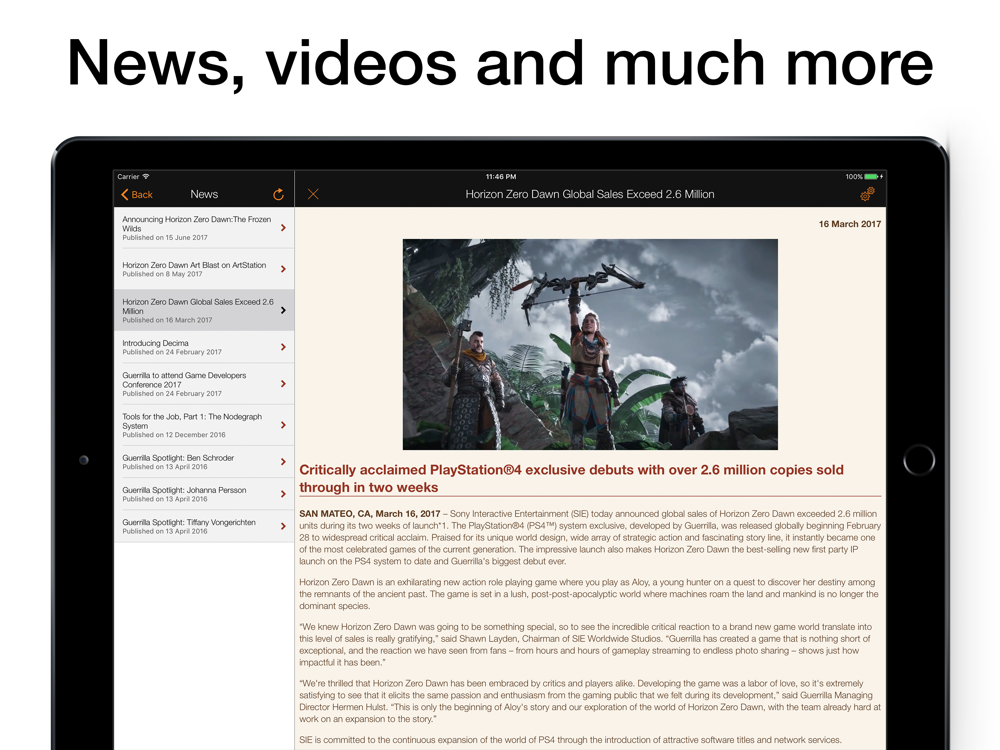This screenshot has height=750, width=1000.
Task: Tap the SAN MATEO, CA, March 16, 2017 dateline
Action: click(370, 513)
